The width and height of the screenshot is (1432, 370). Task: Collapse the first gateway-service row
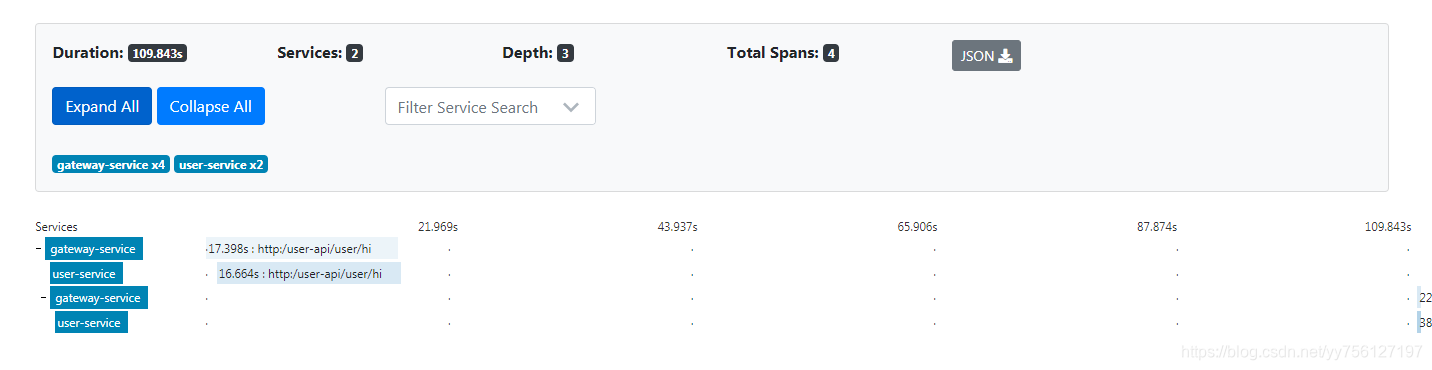click(x=39, y=249)
